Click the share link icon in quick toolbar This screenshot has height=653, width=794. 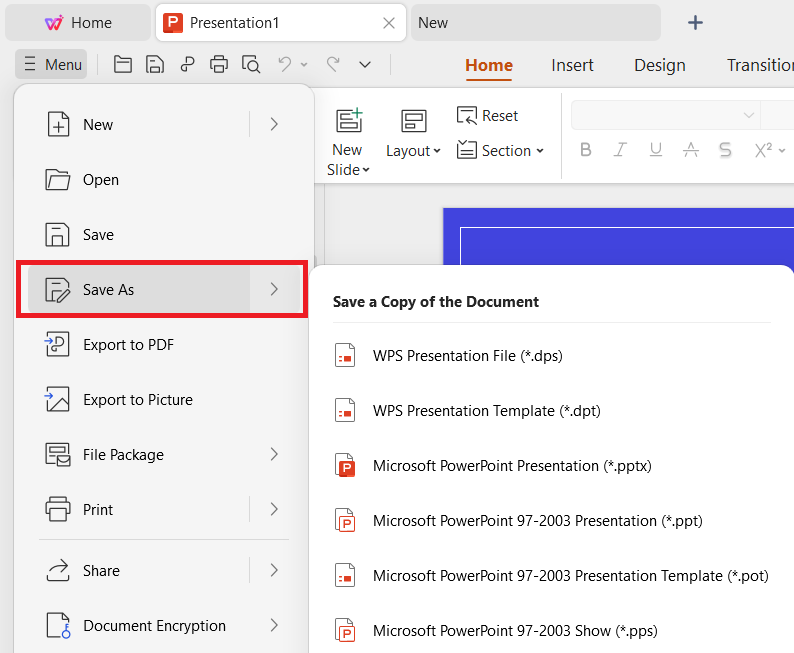[x=187, y=65]
